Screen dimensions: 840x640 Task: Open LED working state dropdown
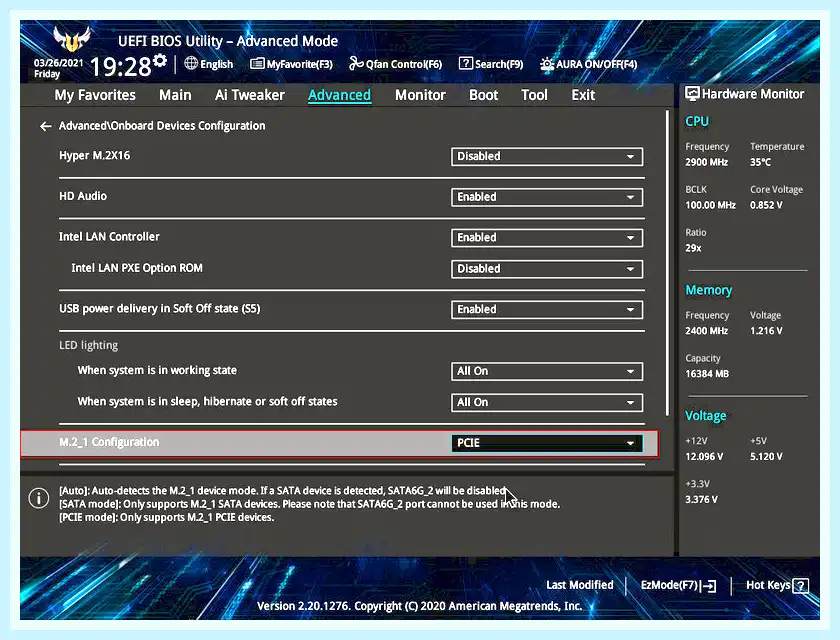tap(547, 371)
